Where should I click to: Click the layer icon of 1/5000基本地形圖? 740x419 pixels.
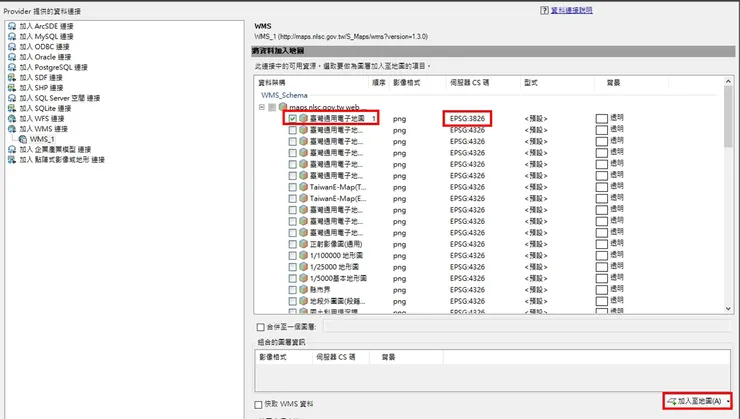coord(303,278)
